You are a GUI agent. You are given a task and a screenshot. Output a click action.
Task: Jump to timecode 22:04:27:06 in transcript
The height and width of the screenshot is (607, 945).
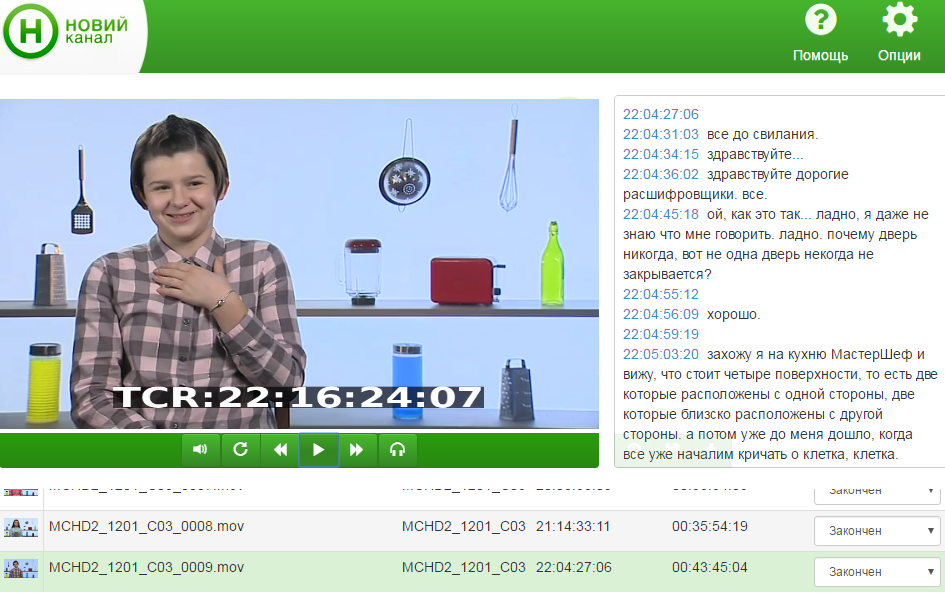click(x=661, y=115)
